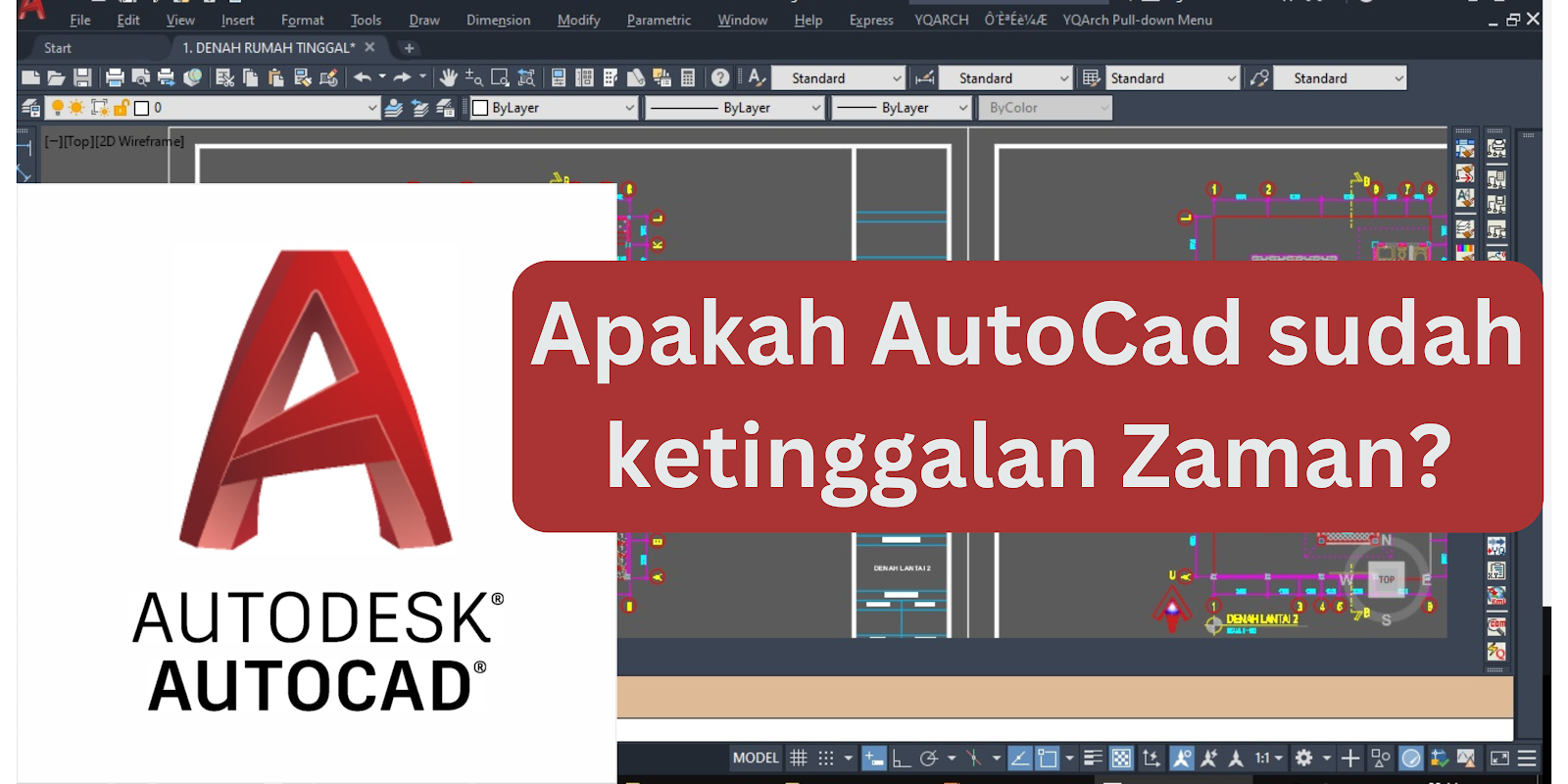Open the Multileader Style Standard dropdown
Image resolution: width=1568 pixels, height=784 pixels.
coord(1341,77)
